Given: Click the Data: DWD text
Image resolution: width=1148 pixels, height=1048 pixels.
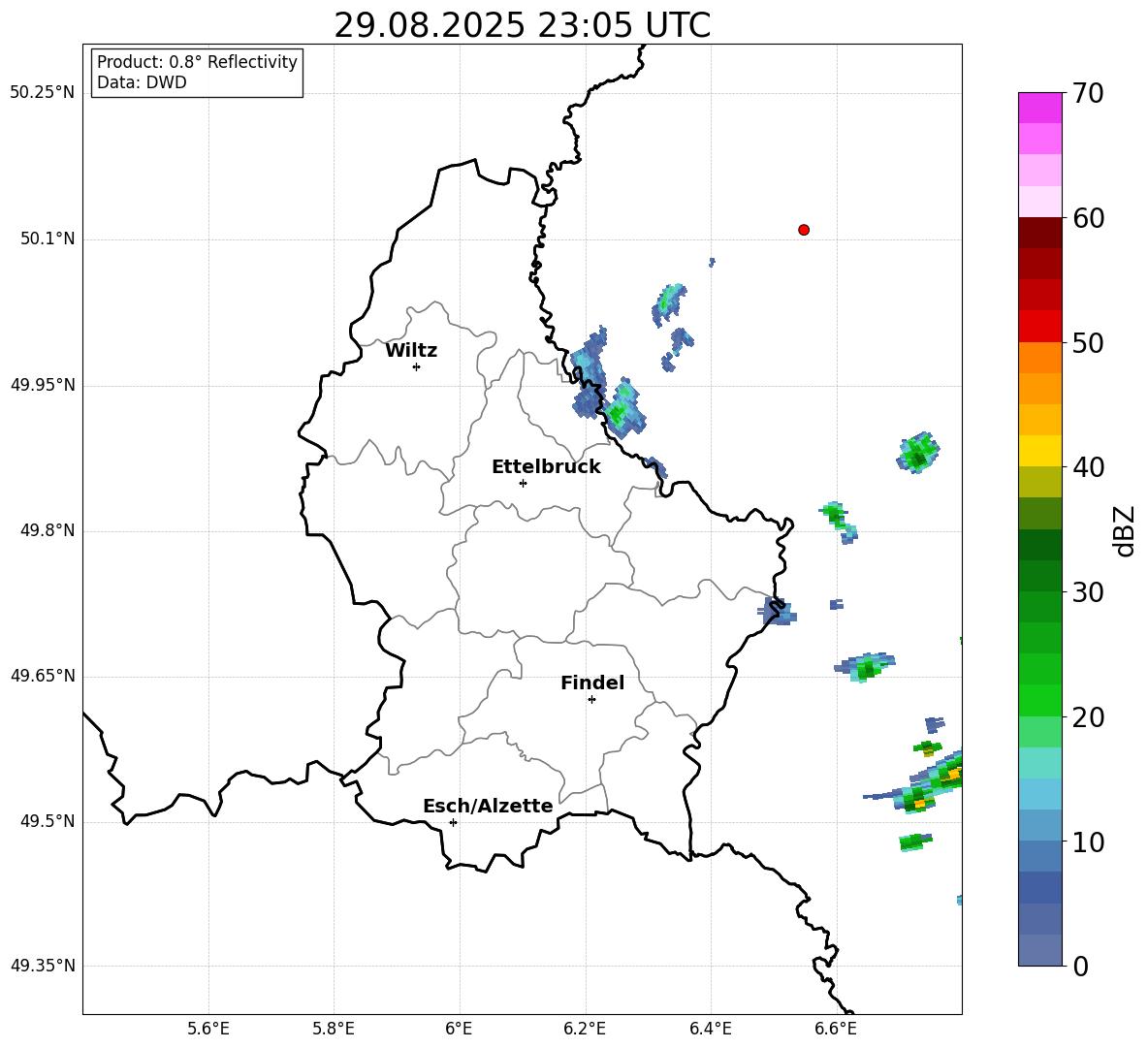Looking at the screenshot, I should (x=142, y=82).
